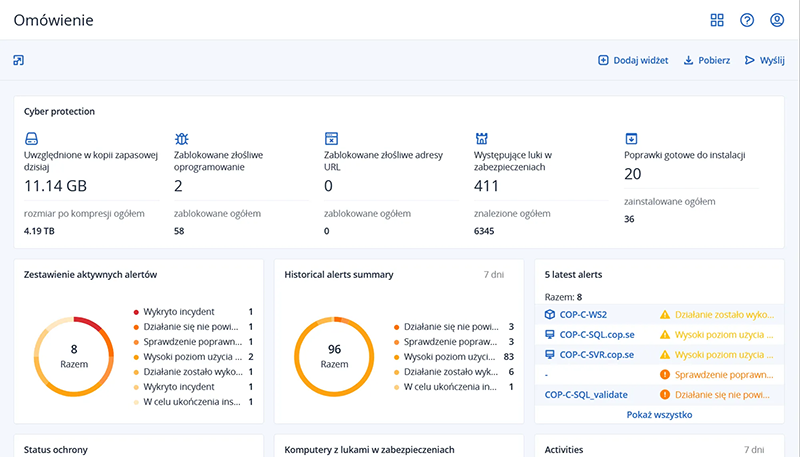The image size is (800, 457).
Task: Click the orange error icon by Sprawdzenie poprawn...
Action: 665,375
